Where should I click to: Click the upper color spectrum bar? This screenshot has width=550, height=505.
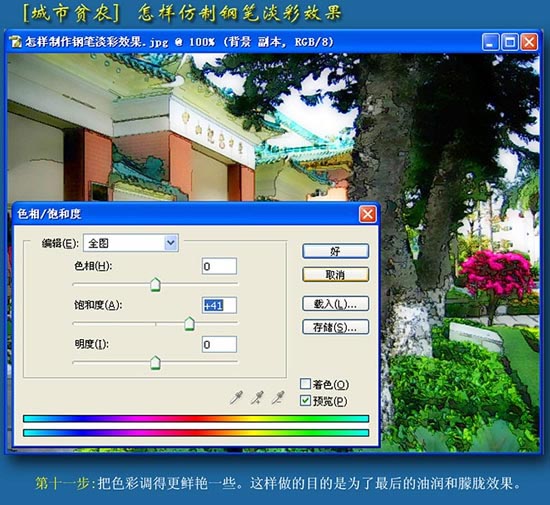point(196,419)
